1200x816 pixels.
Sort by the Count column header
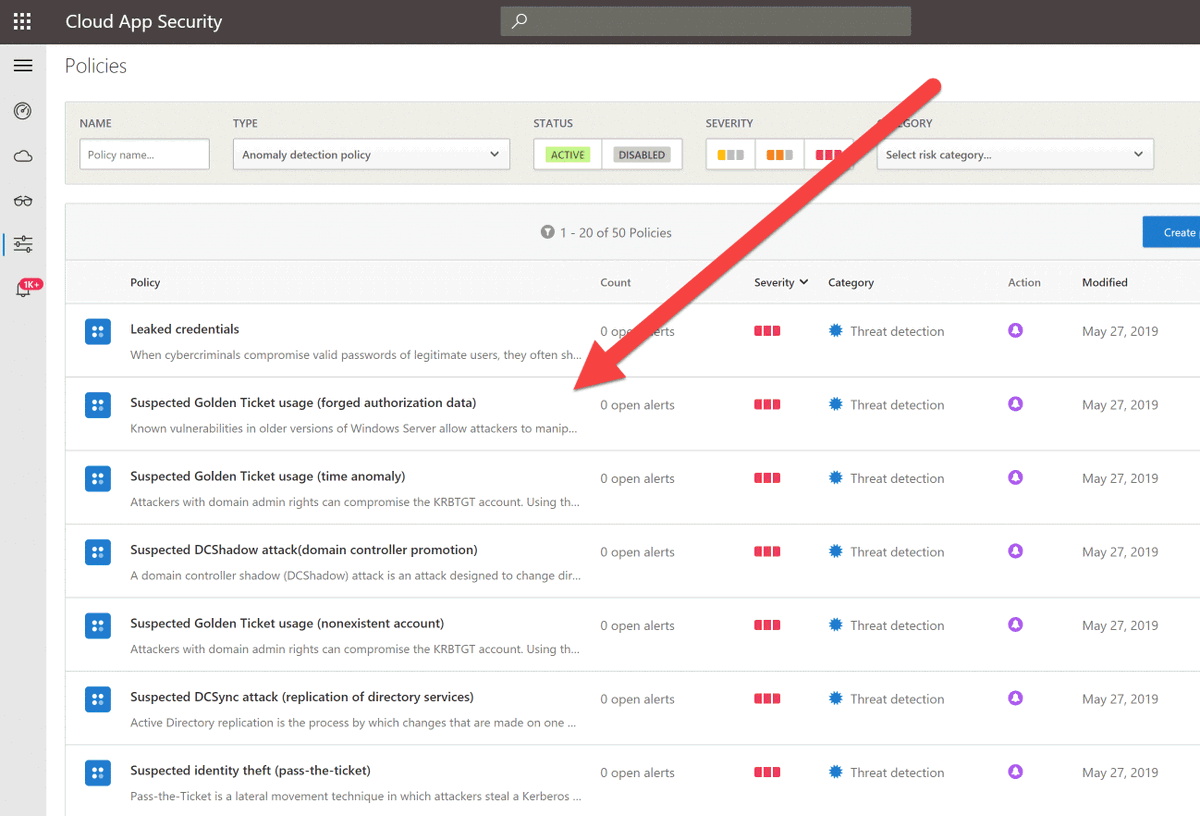click(615, 283)
